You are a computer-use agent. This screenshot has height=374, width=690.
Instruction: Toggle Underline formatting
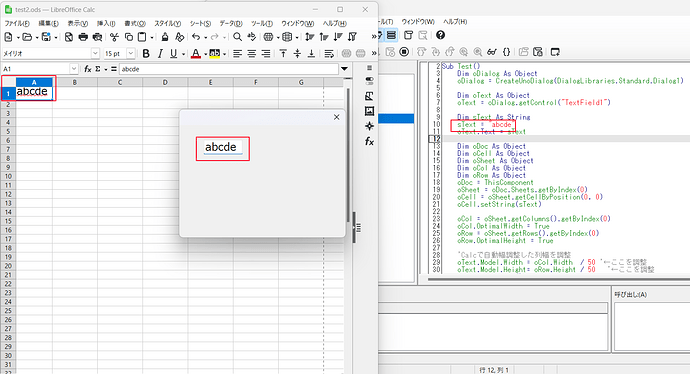173,54
